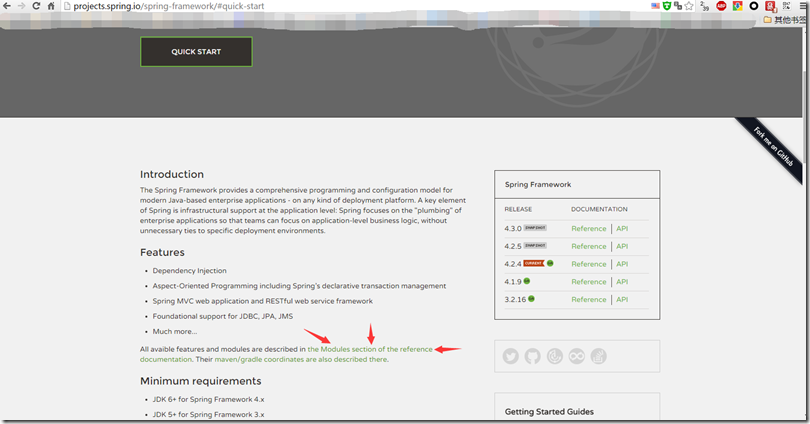Click the Fork me on GitHub ribbon
The image size is (810, 424).
[x=772, y=147]
